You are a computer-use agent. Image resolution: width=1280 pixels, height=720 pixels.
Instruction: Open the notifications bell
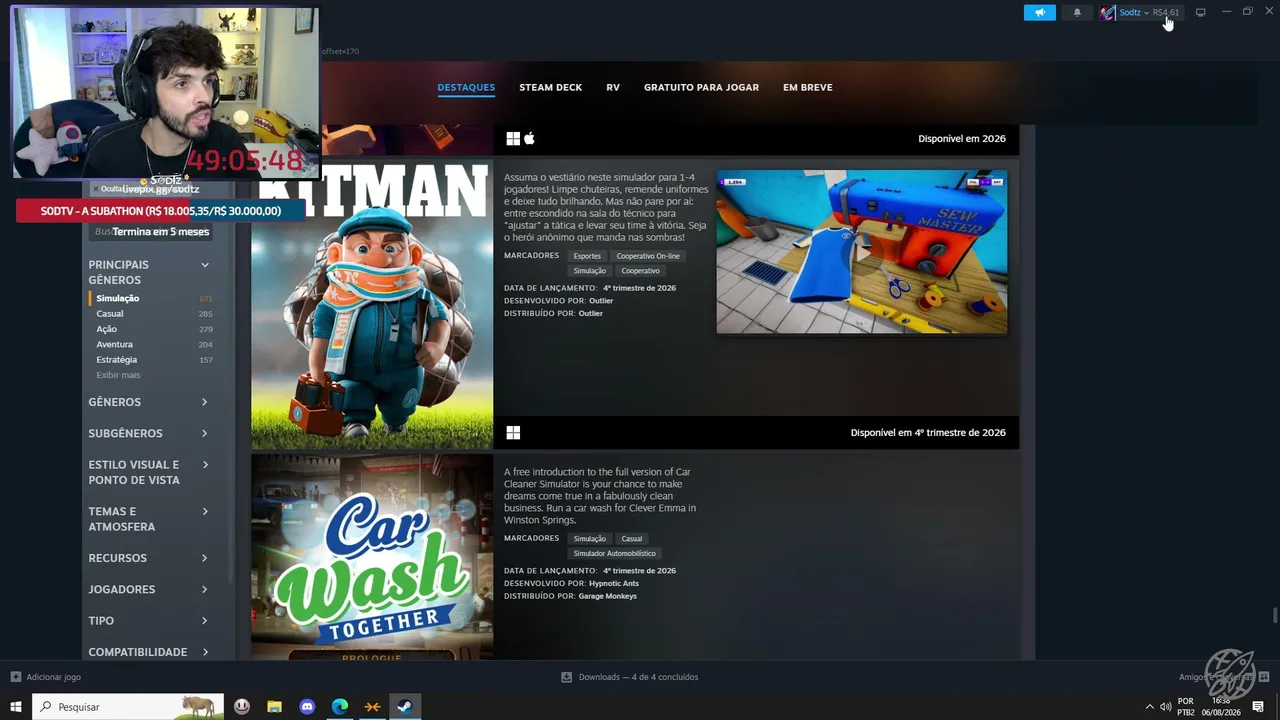point(1077,13)
